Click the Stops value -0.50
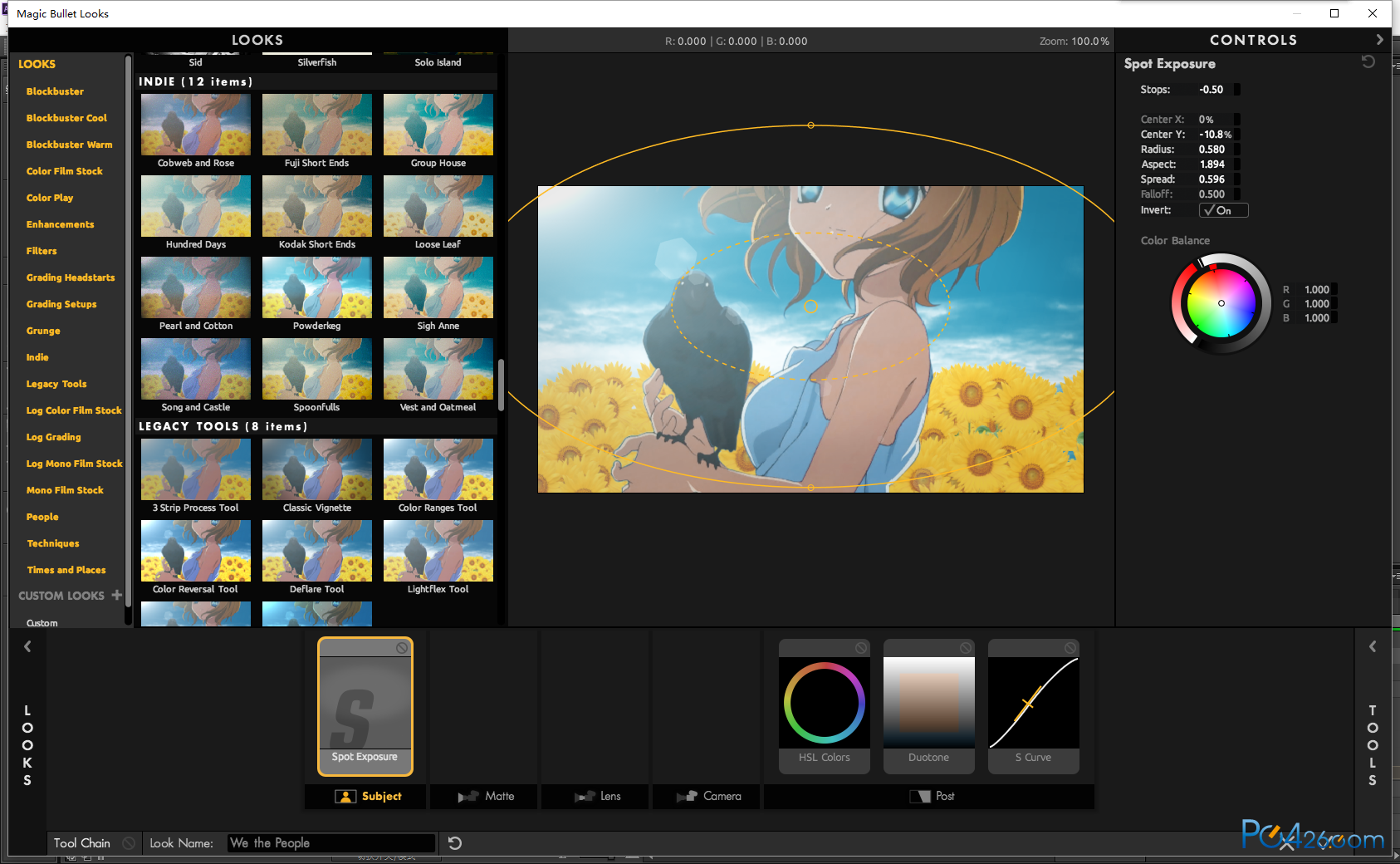The width and height of the screenshot is (1400, 864). coord(1211,90)
